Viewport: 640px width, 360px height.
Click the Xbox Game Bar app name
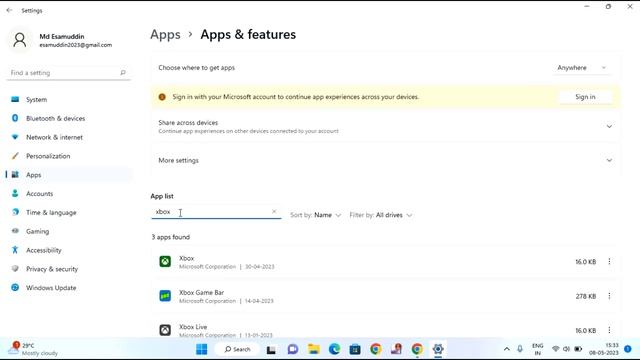(201, 293)
